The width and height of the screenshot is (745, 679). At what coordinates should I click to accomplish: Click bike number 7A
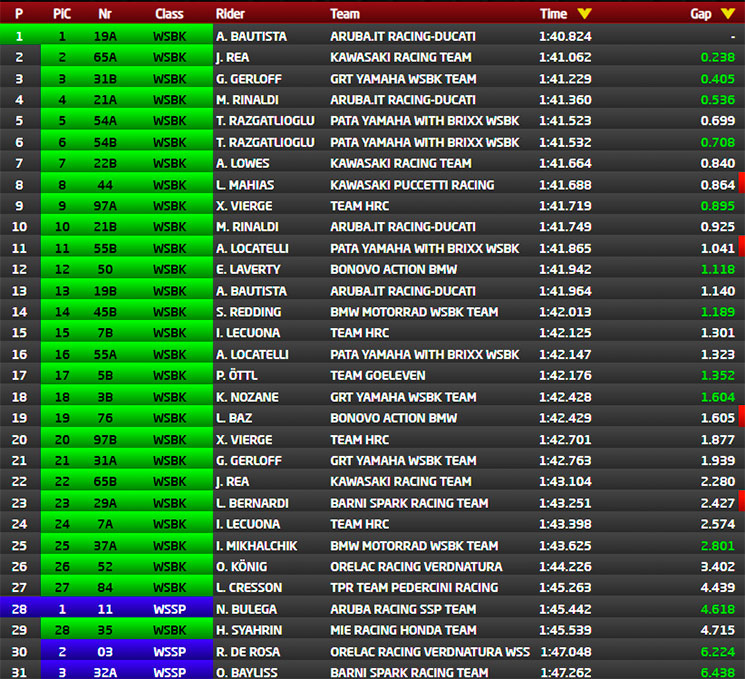(105, 524)
